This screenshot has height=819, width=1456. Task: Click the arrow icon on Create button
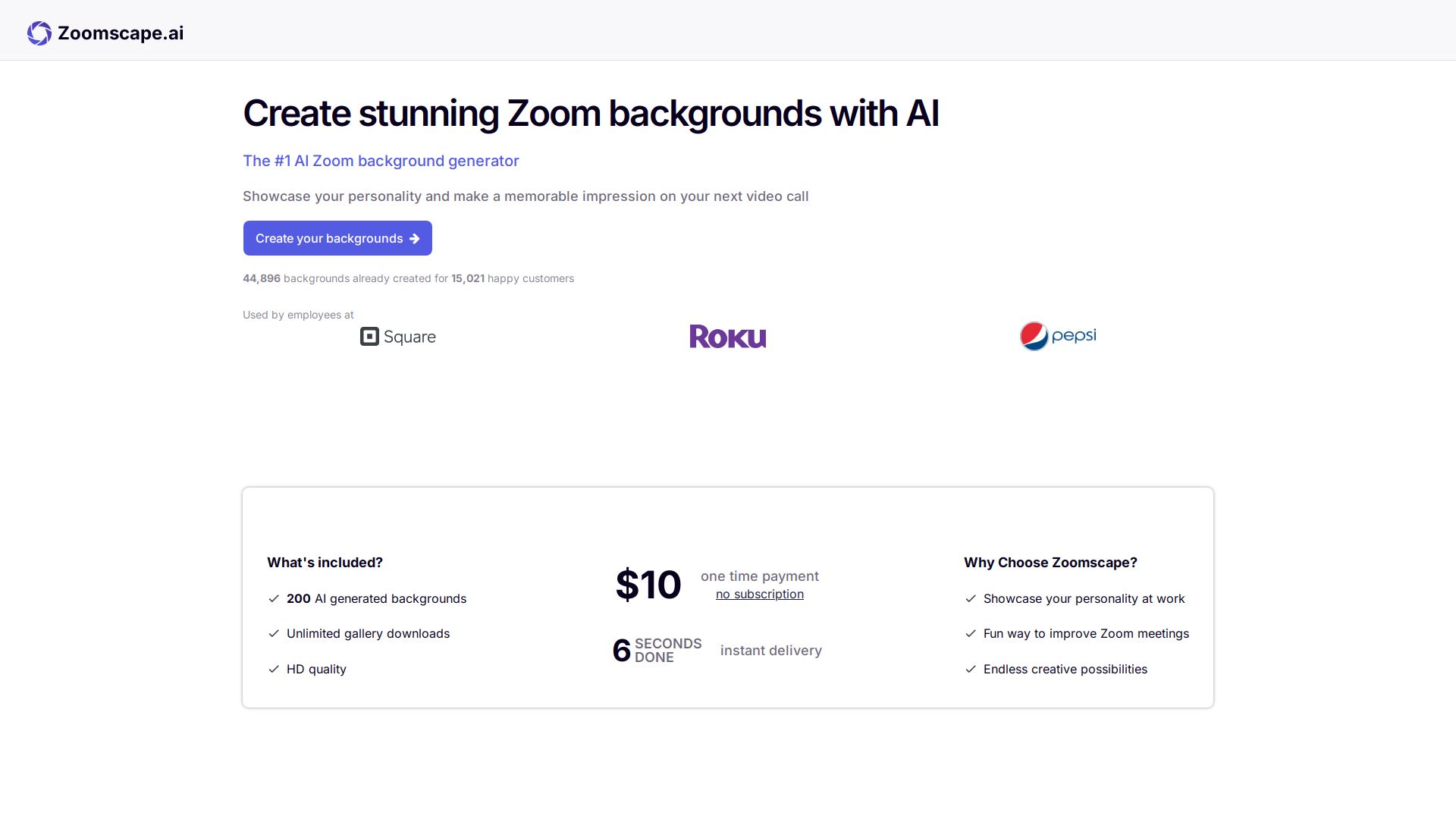pyautogui.click(x=415, y=239)
